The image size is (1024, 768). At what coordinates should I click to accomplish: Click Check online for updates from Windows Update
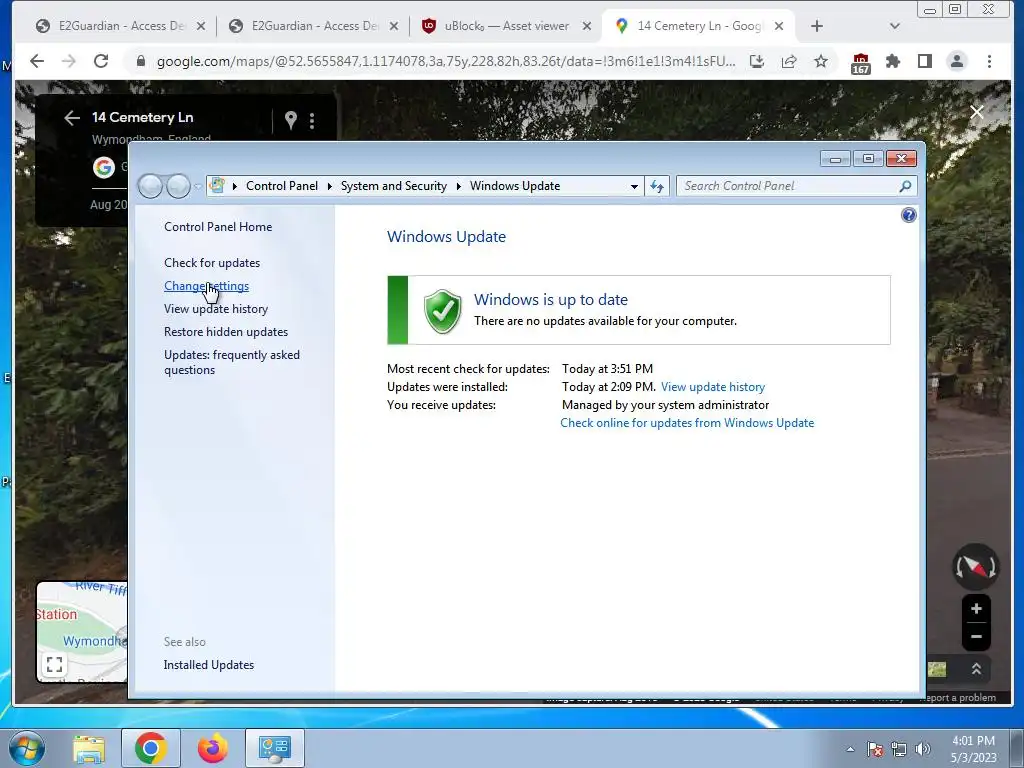click(687, 423)
